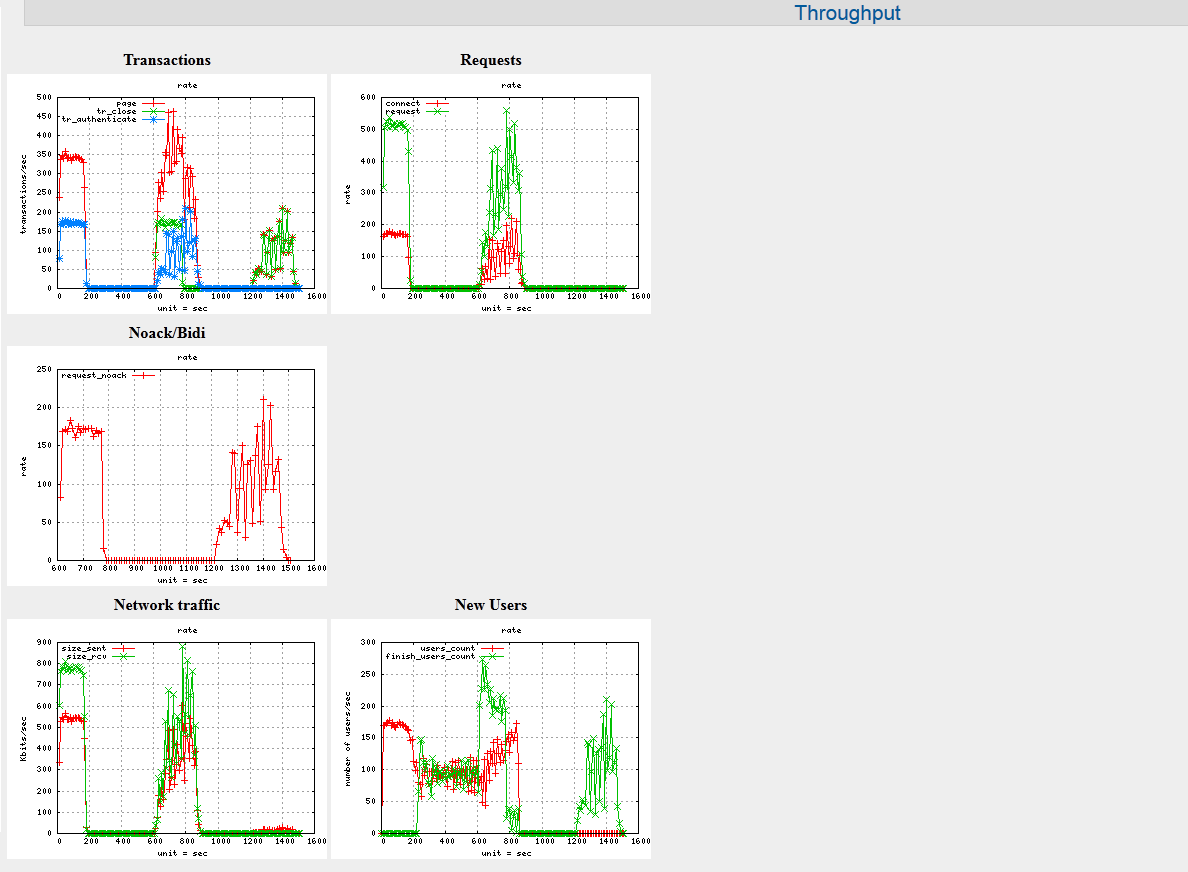Open the Noack/Bidi rate graph
The width and height of the screenshot is (1188, 872).
pyautogui.click(x=167, y=466)
